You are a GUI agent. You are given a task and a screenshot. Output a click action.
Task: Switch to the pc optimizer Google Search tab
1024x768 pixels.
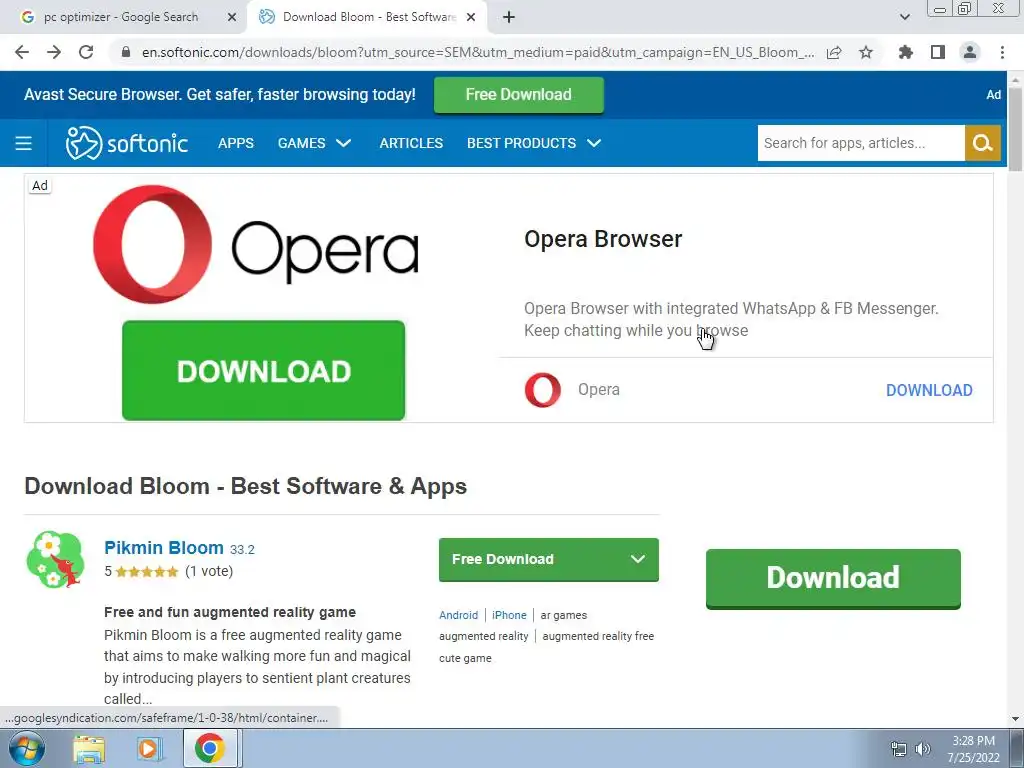pos(121,17)
